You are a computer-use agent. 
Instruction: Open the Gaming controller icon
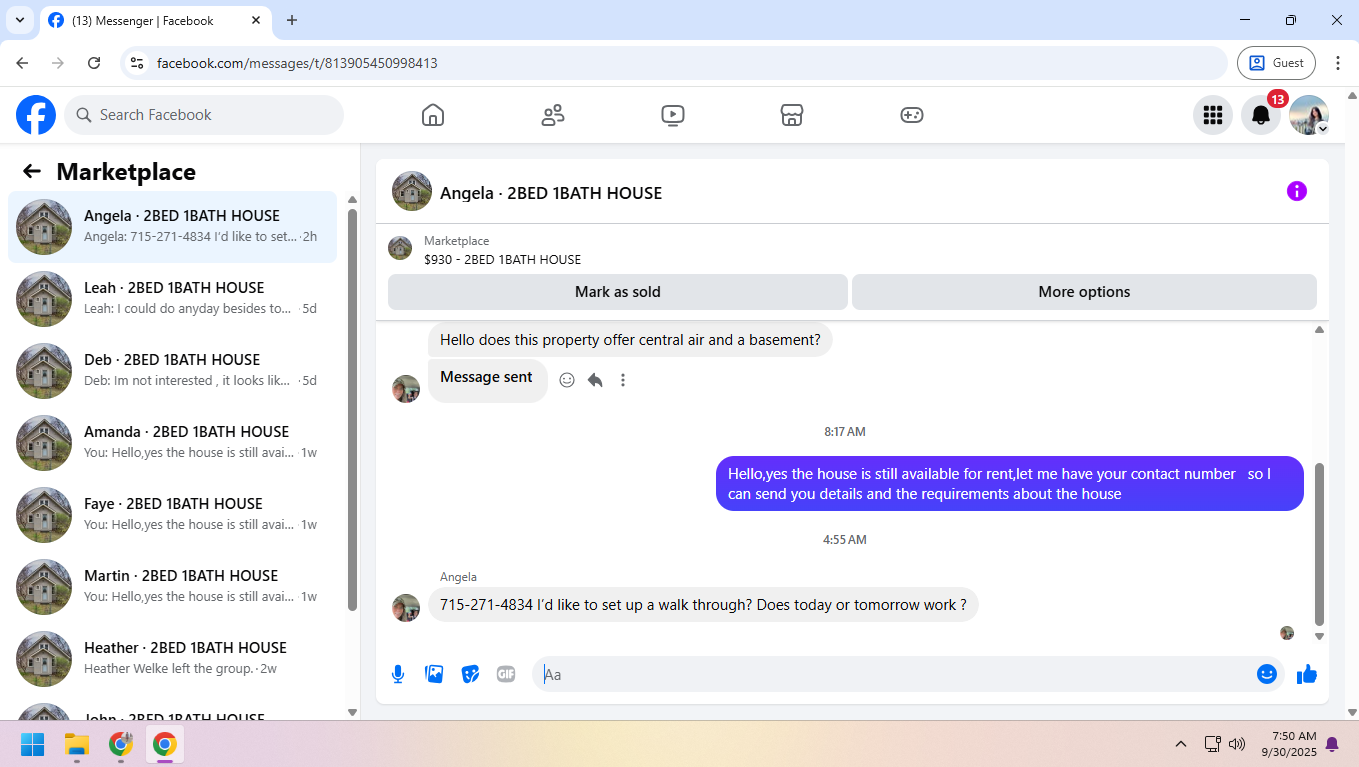point(912,115)
